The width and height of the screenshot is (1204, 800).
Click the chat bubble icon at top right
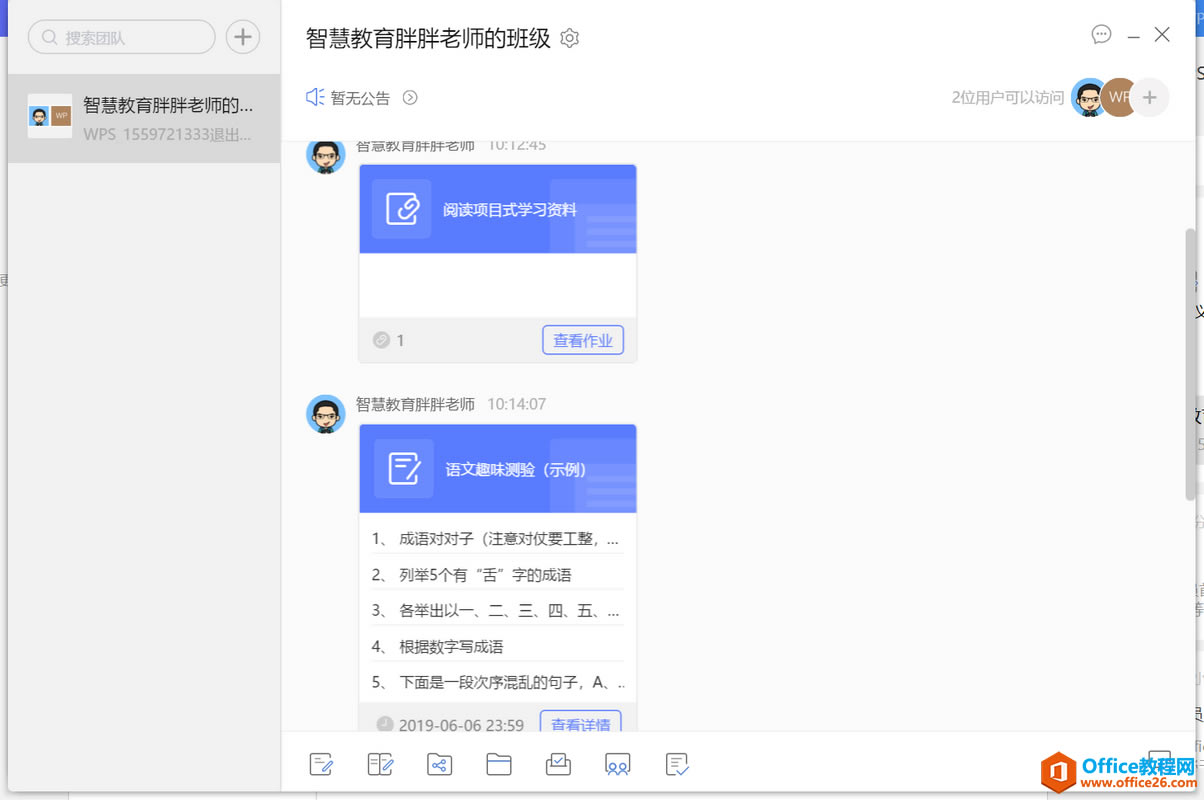coord(1101,34)
